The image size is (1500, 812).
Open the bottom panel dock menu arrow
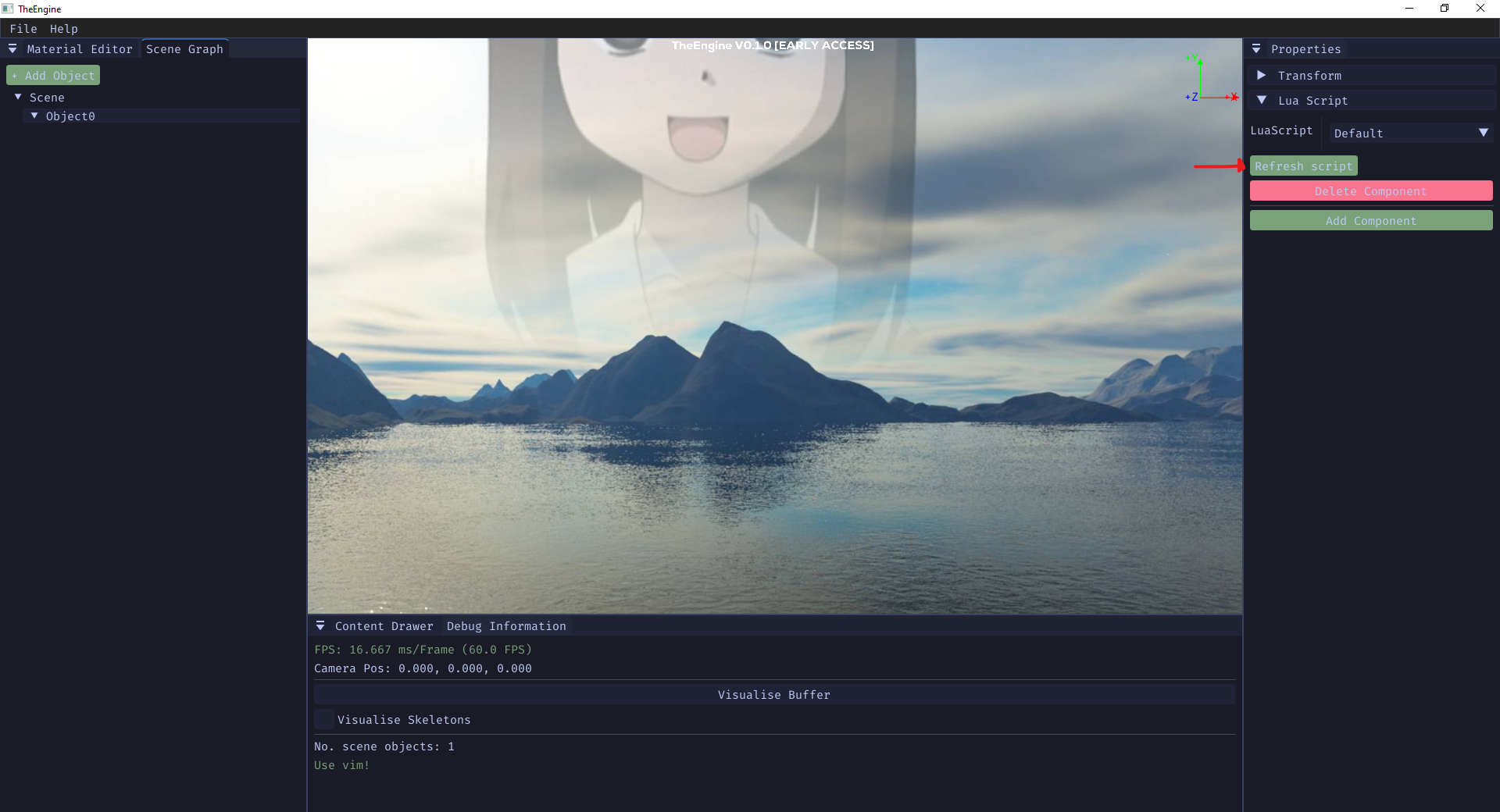320,626
